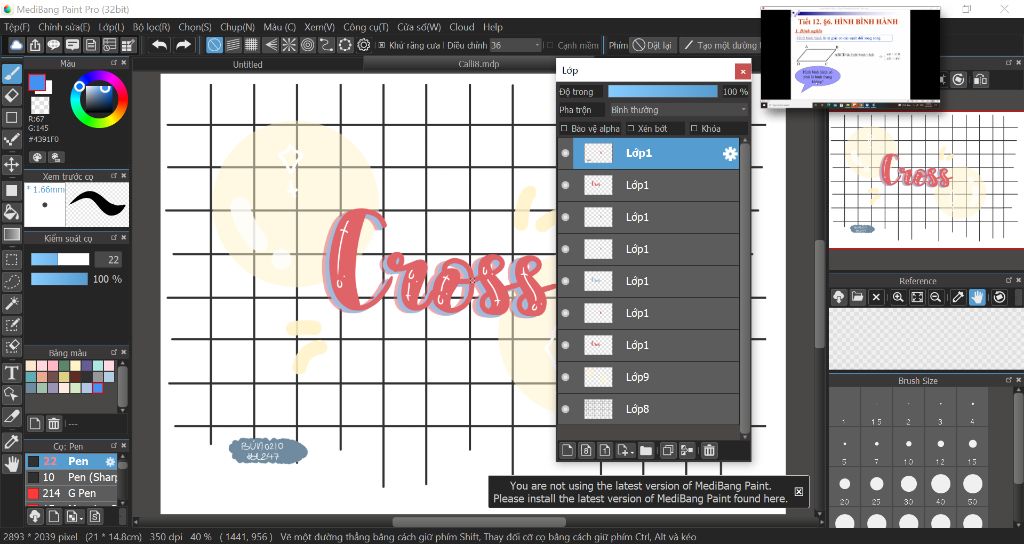
Task: Open the Tệp(F) menu
Action: click(17, 27)
